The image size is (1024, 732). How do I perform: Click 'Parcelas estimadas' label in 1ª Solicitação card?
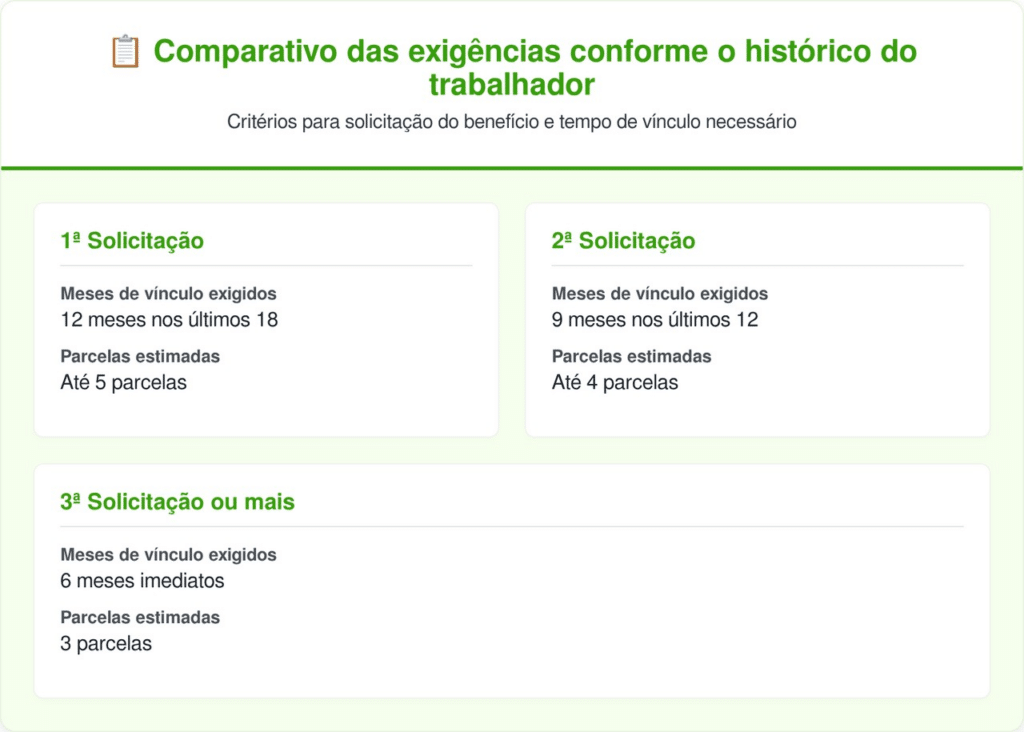click(x=140, y=356)
